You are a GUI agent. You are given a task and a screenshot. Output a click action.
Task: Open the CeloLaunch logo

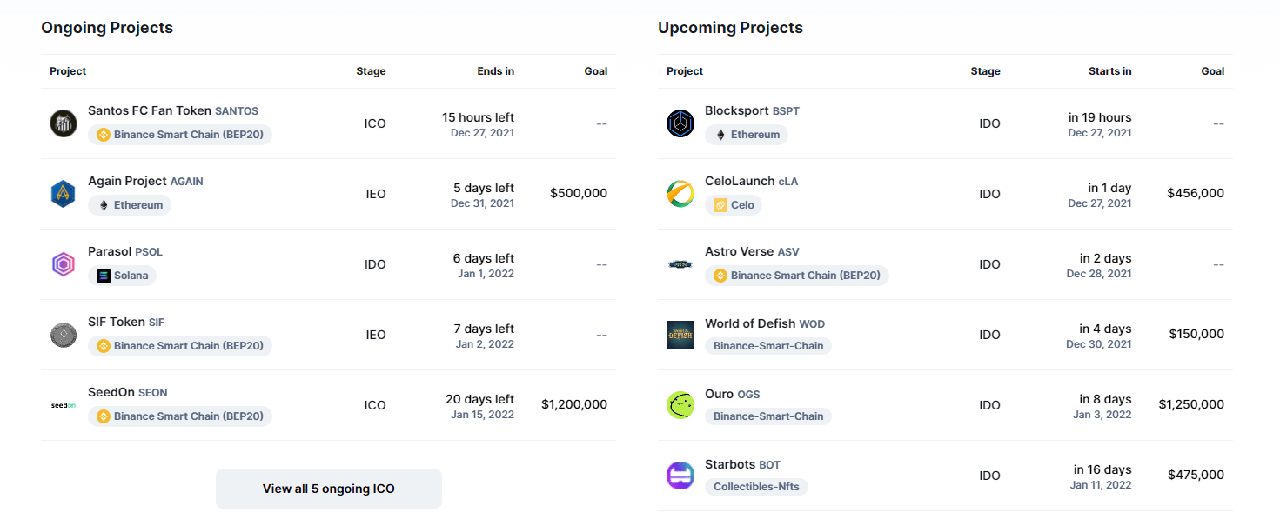680,194
